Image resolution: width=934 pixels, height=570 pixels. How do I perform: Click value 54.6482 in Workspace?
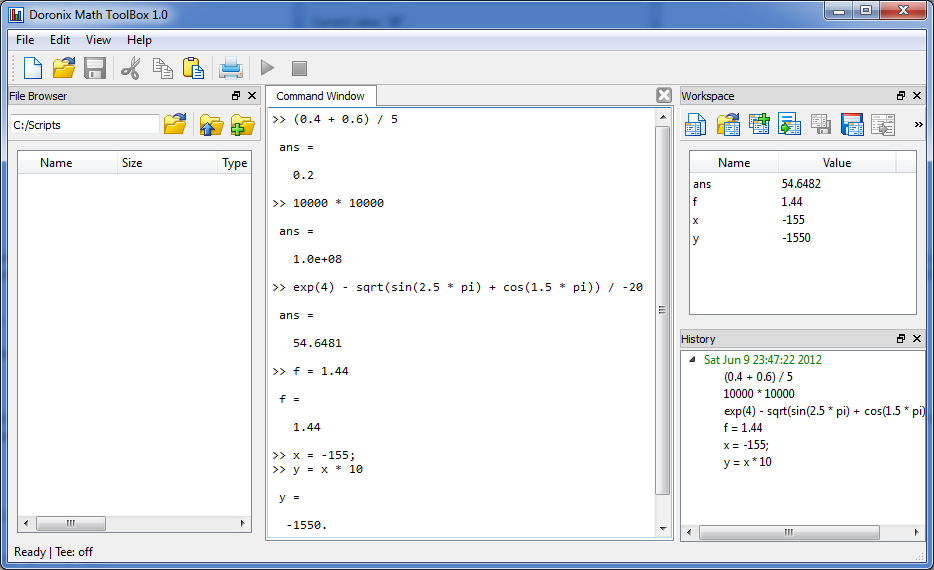tap(801, 184)
